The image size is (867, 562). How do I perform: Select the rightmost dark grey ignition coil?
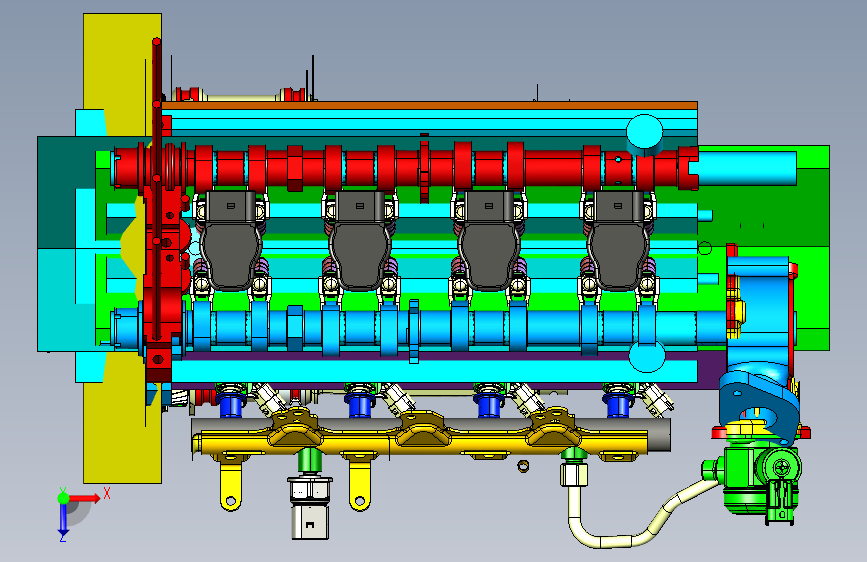[x=618, y=241]
